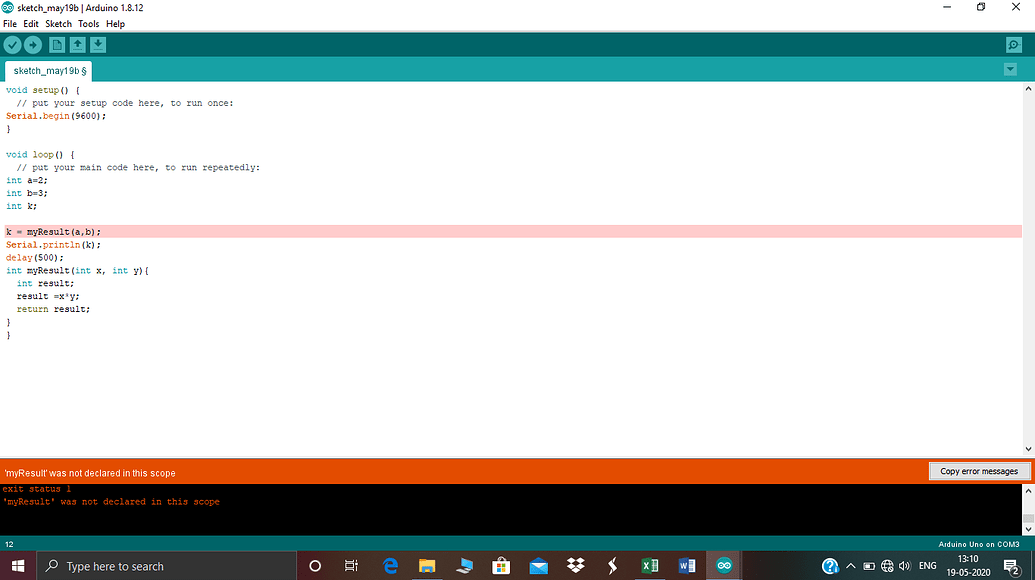Click the line number 12 in status bar
Viewport: 1035px width, 580px height.
pos(9,544)
